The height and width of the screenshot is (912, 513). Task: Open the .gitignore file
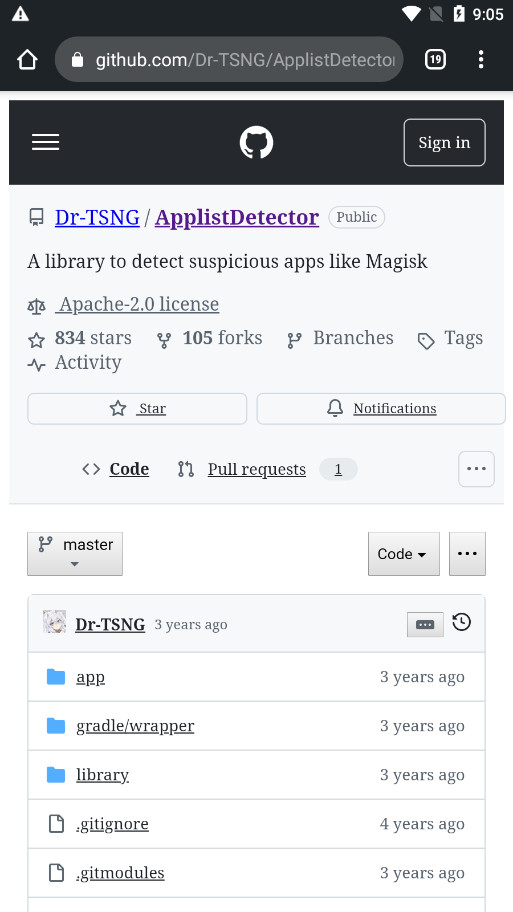pyautogui.click(x=112, y=824)
